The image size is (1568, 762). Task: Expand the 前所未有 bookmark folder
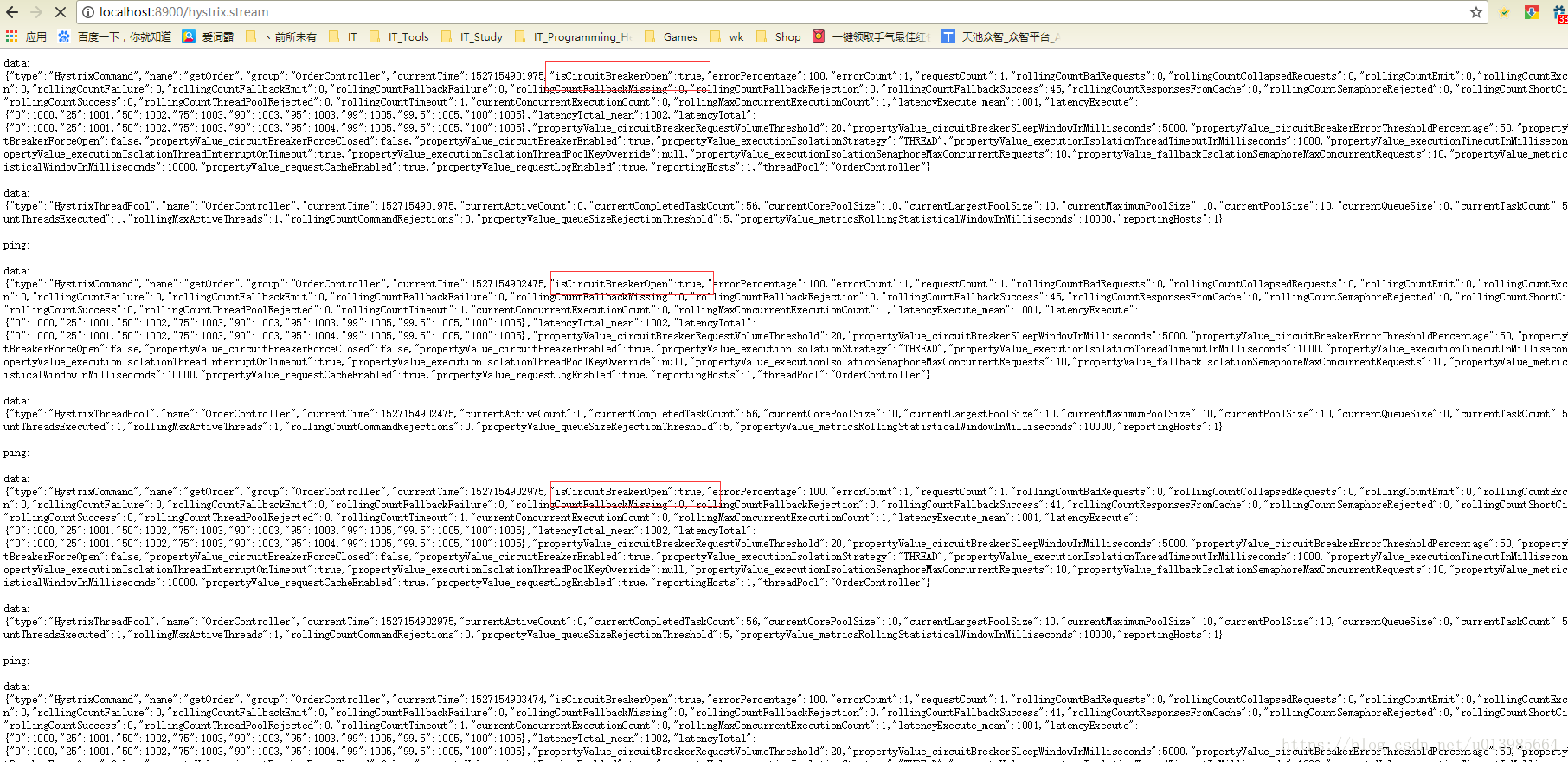[x=281, y=36]
